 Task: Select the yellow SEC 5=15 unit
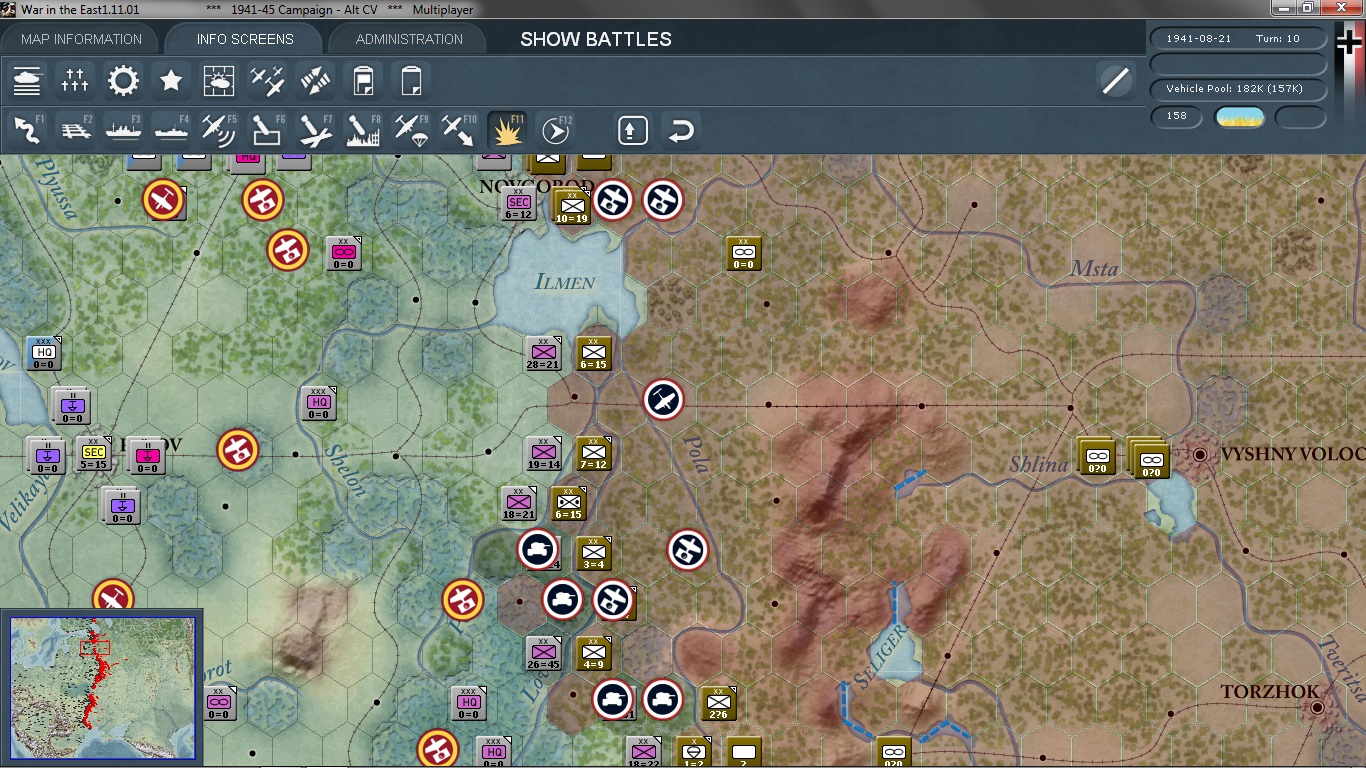click(x=93, y=453)
